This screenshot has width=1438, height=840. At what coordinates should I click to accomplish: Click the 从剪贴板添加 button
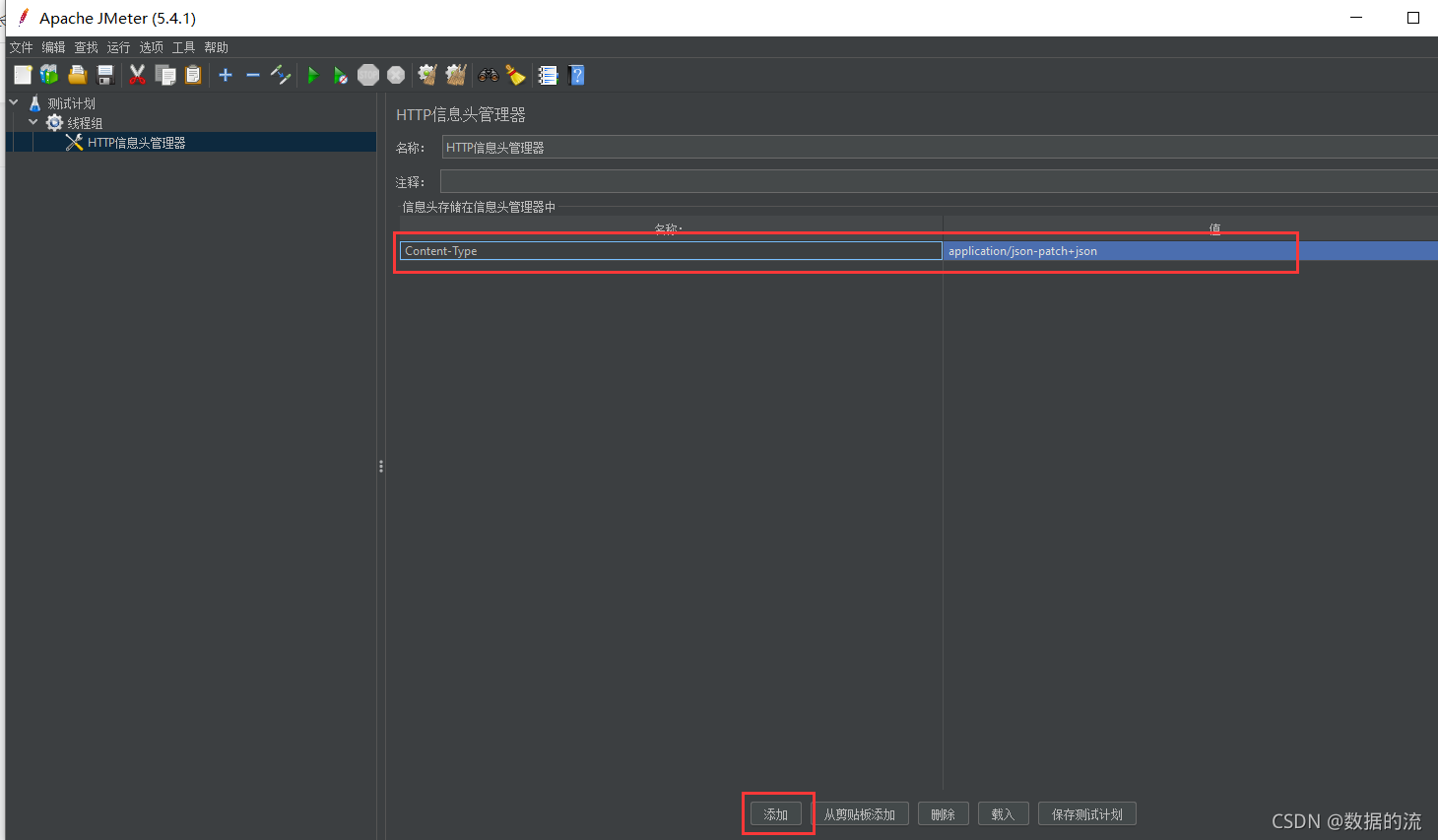tap(860, 814)
